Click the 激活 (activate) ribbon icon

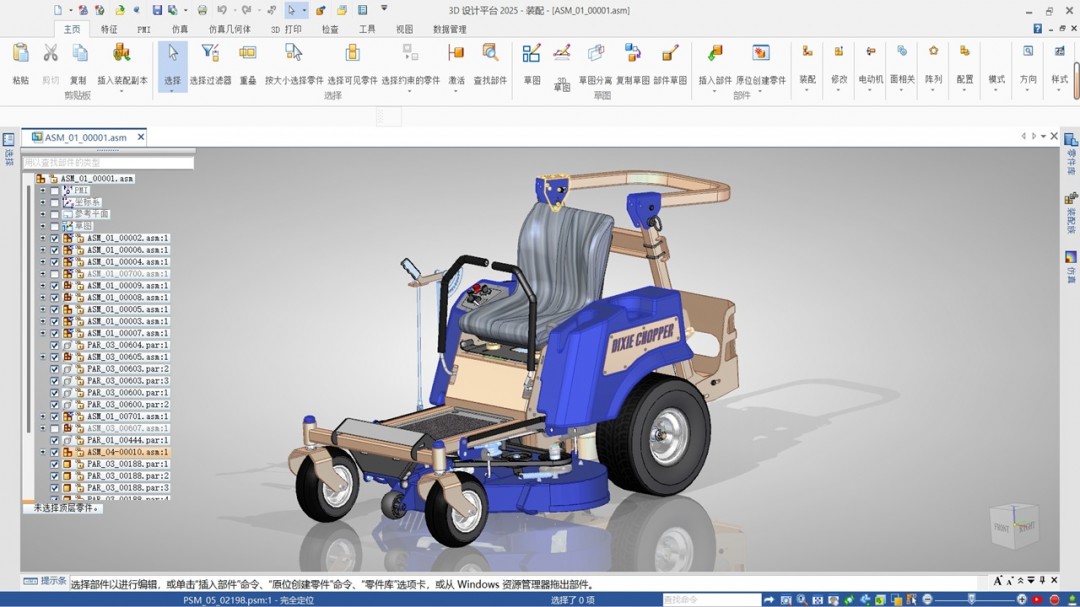pos(456,54)
